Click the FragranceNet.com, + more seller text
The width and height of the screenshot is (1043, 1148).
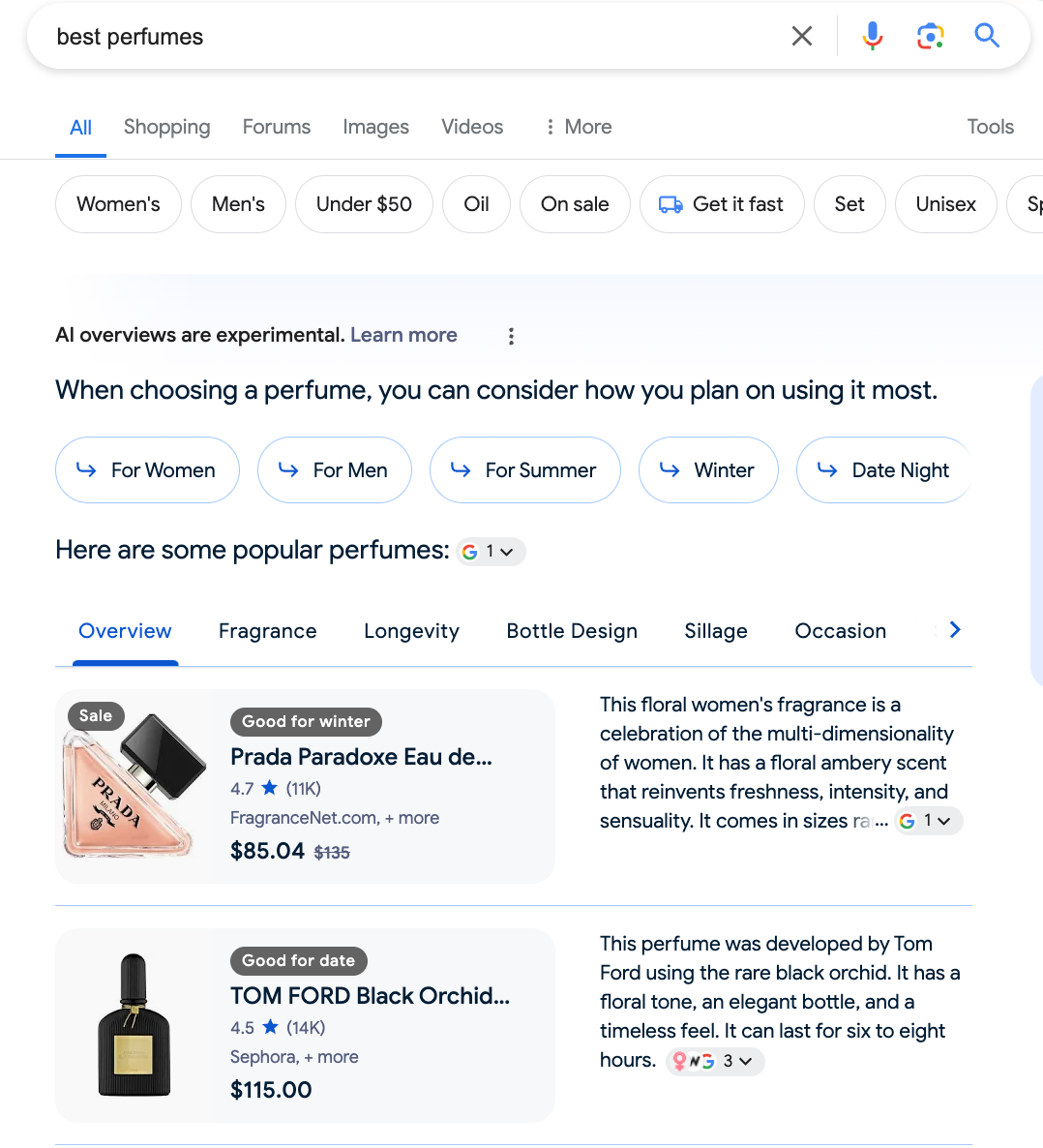coord(335,818)
